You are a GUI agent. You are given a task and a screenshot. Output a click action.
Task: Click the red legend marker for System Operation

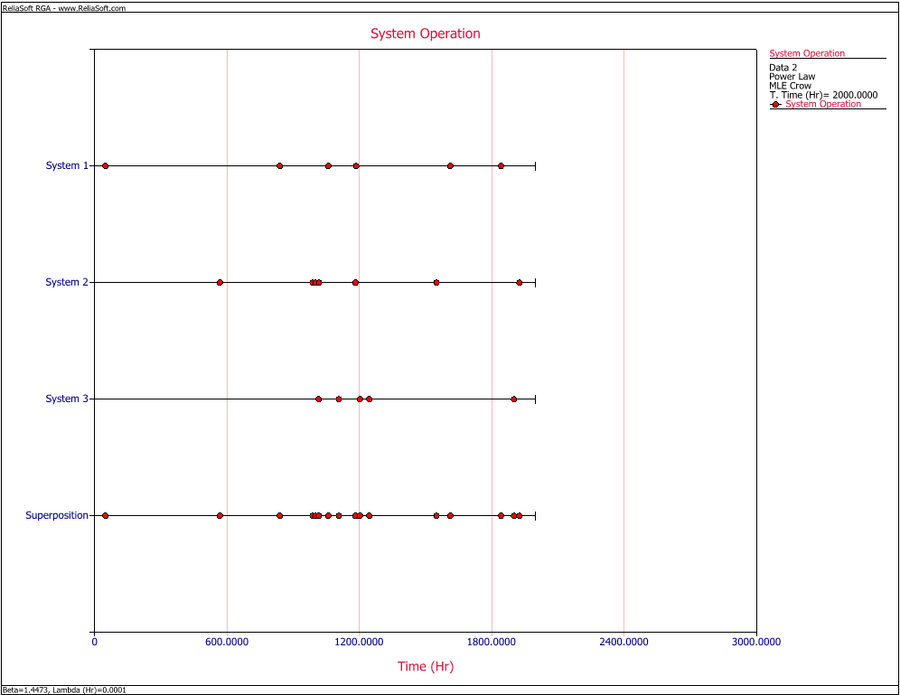coord(776,104)
